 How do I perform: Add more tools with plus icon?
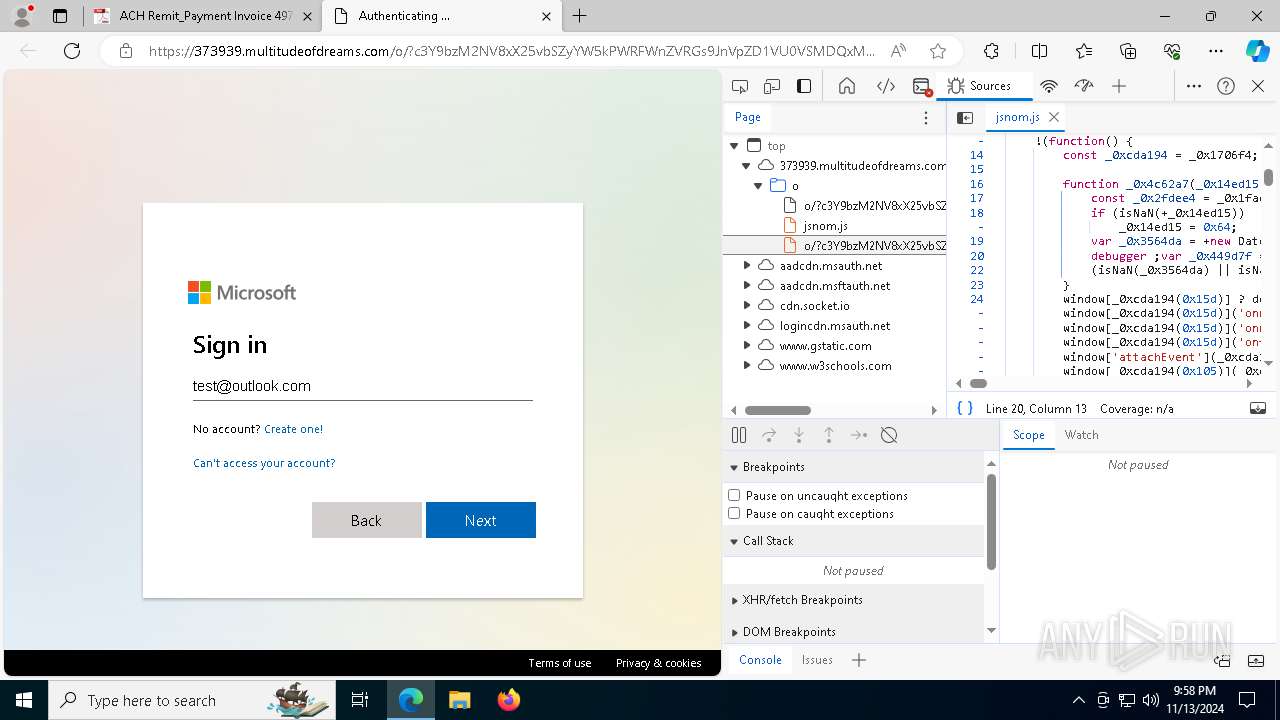coord(1119,86)
